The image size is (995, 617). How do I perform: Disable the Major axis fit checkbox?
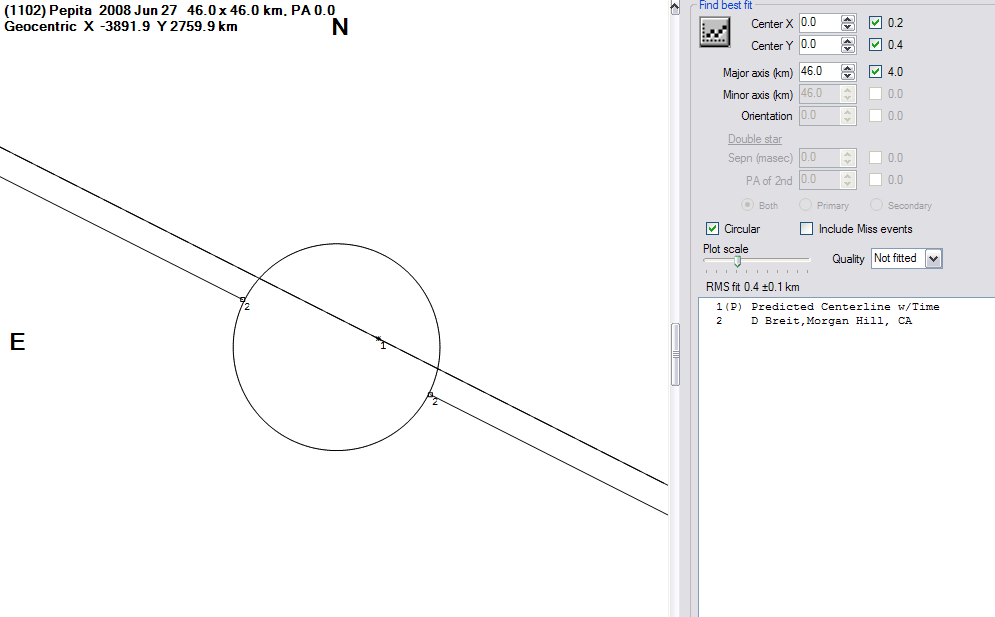876,72
